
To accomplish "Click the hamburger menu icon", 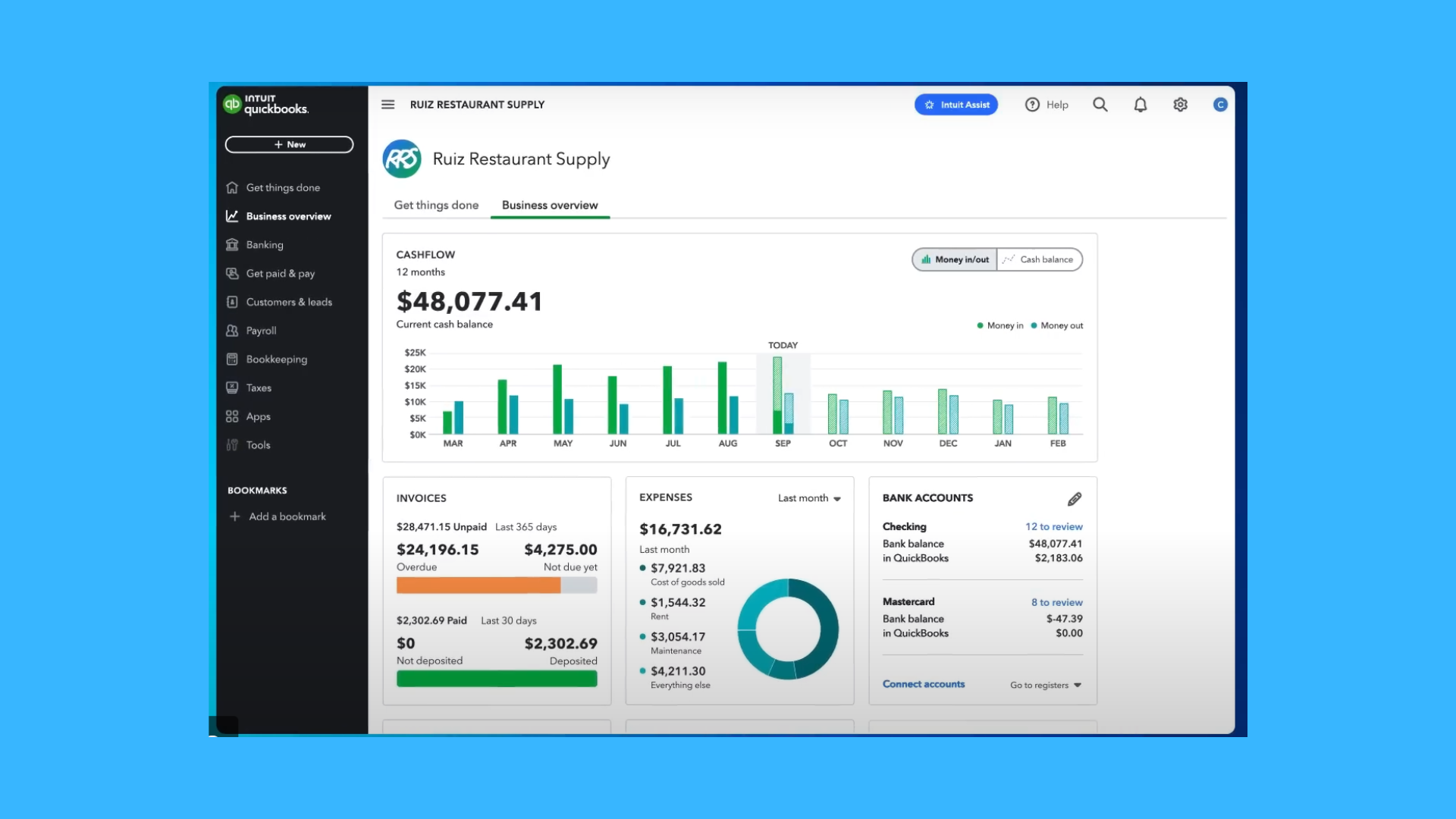I will click(388, 105).
